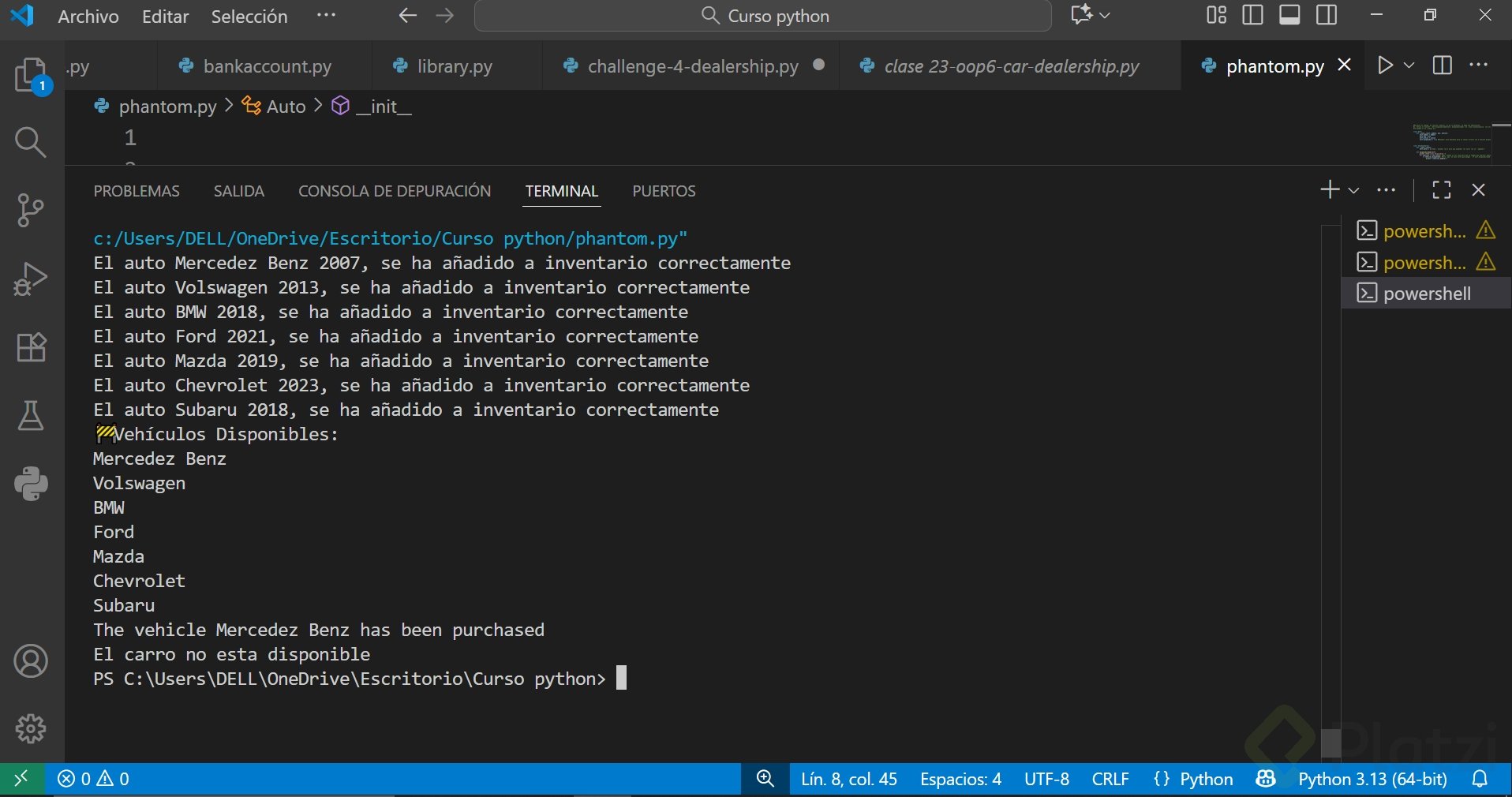Open the Copilot chat icon in title bar

(x=1081, y=15)
